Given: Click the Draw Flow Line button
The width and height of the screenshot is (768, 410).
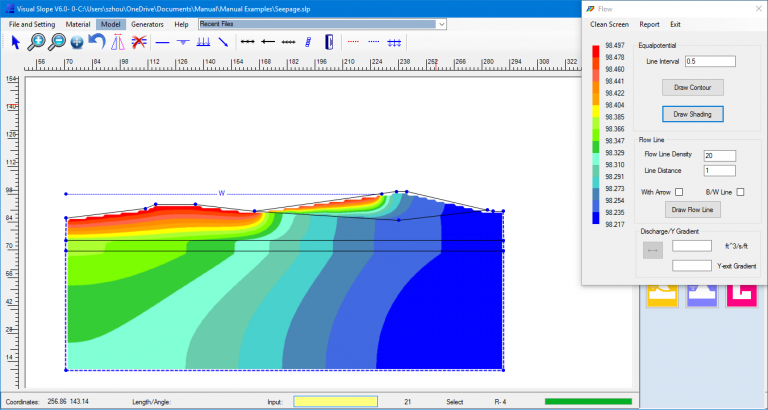Looking at the screenshot, I should click(x=692, y=210).
